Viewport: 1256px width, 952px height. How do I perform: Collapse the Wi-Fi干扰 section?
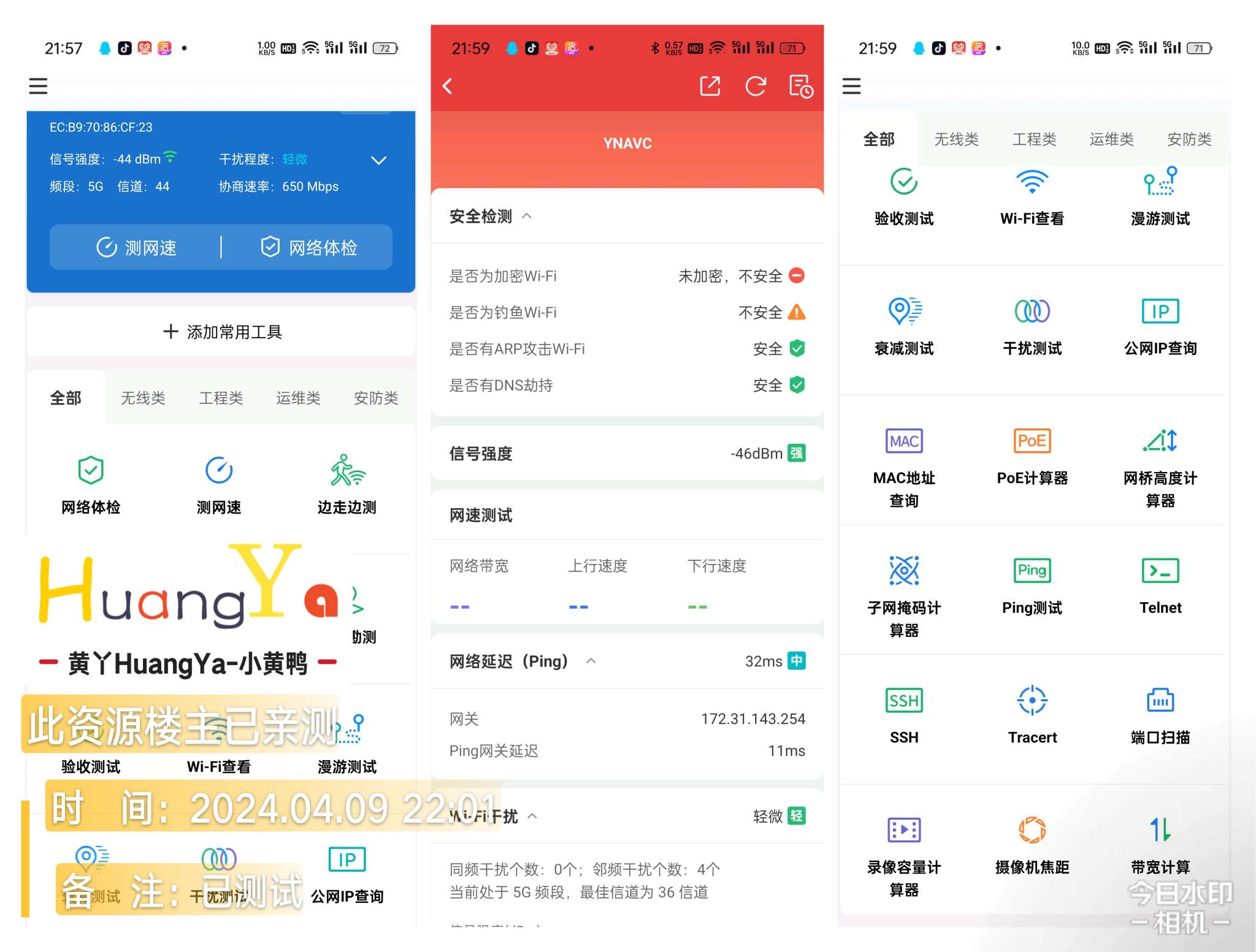532,816
